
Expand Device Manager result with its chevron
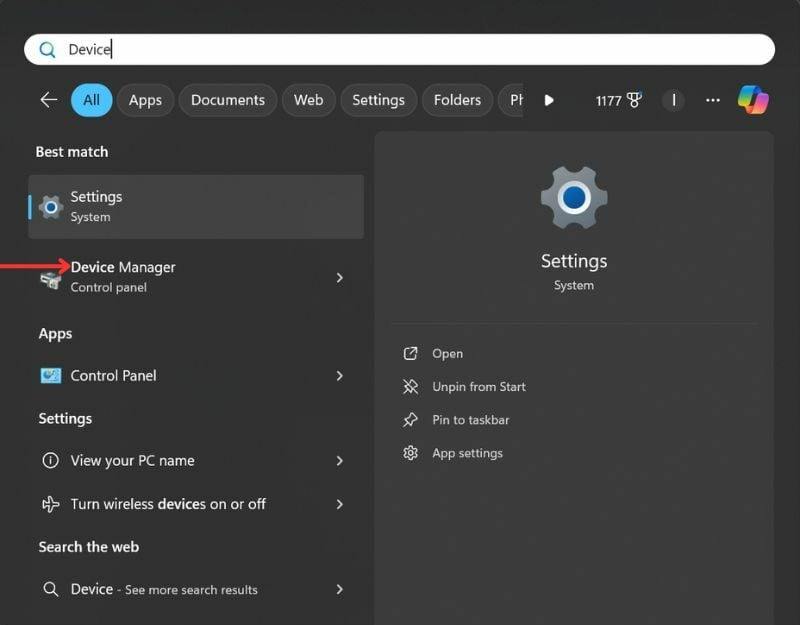pyautogui.click(x=340, y=278)
